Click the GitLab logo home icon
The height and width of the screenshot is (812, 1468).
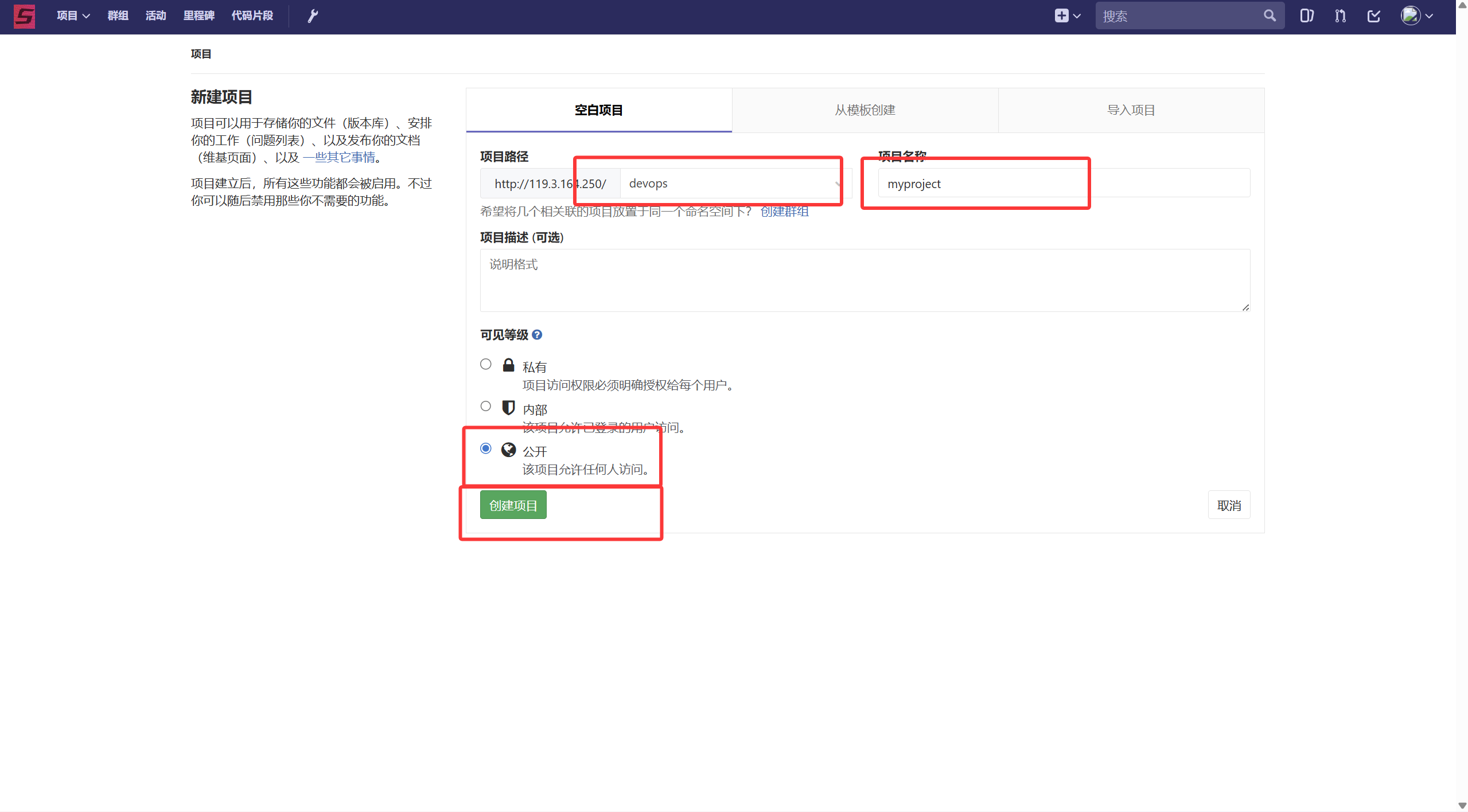(x=24, y=16)
